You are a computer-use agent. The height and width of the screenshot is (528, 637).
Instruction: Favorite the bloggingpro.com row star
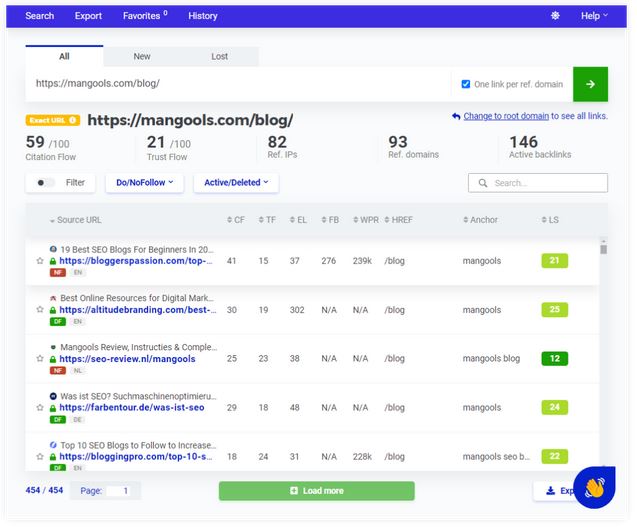click(40, 457)
